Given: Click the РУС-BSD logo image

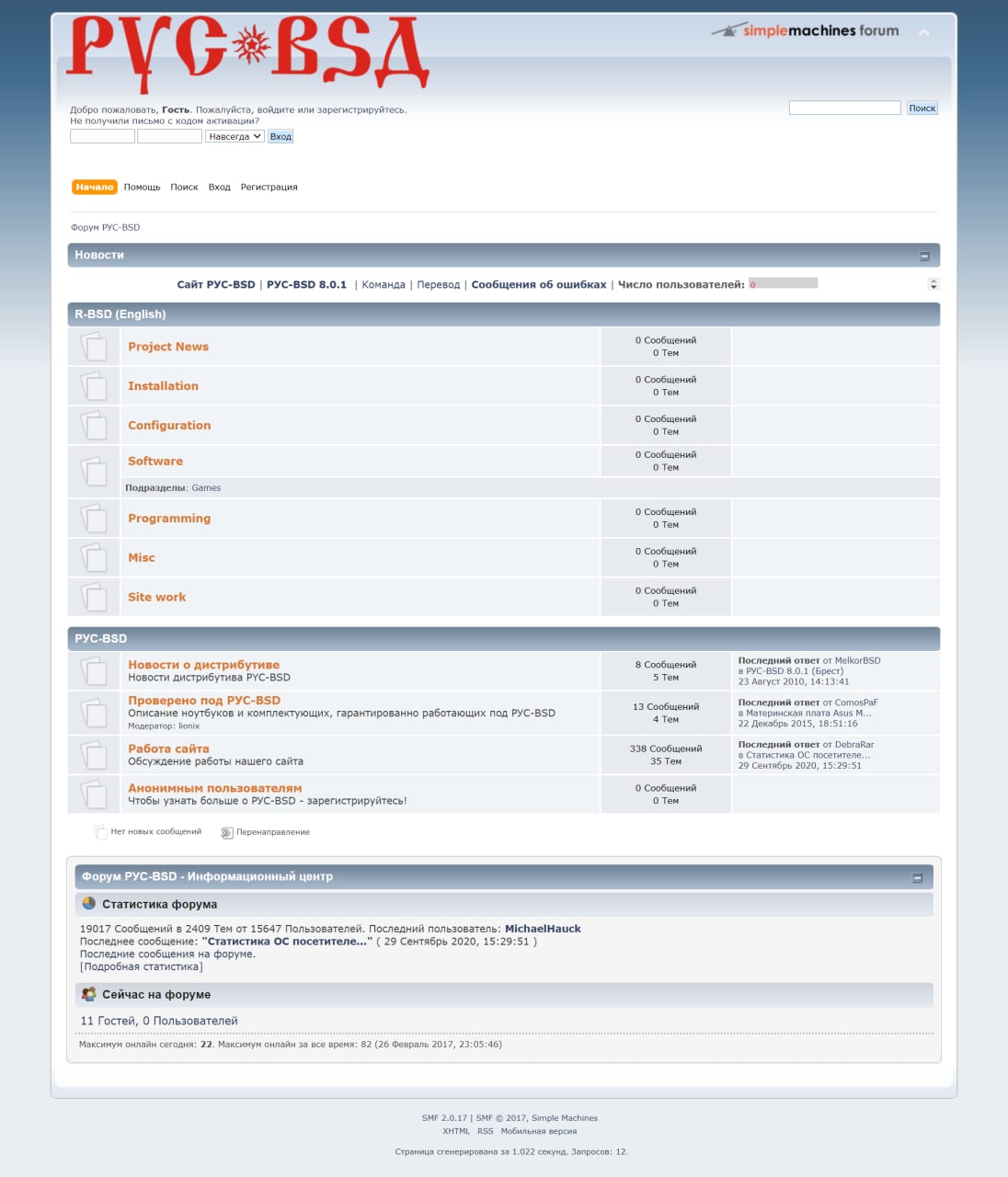Looking at the screenshot, I should click(248, 52).
